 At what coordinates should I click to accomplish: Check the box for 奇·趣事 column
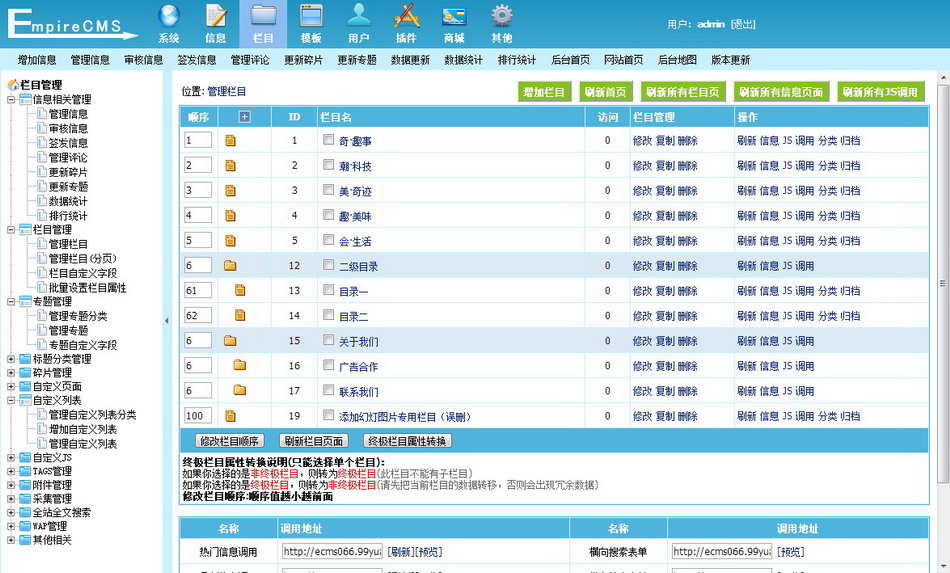pyautogui.click(x=328, y=140)
